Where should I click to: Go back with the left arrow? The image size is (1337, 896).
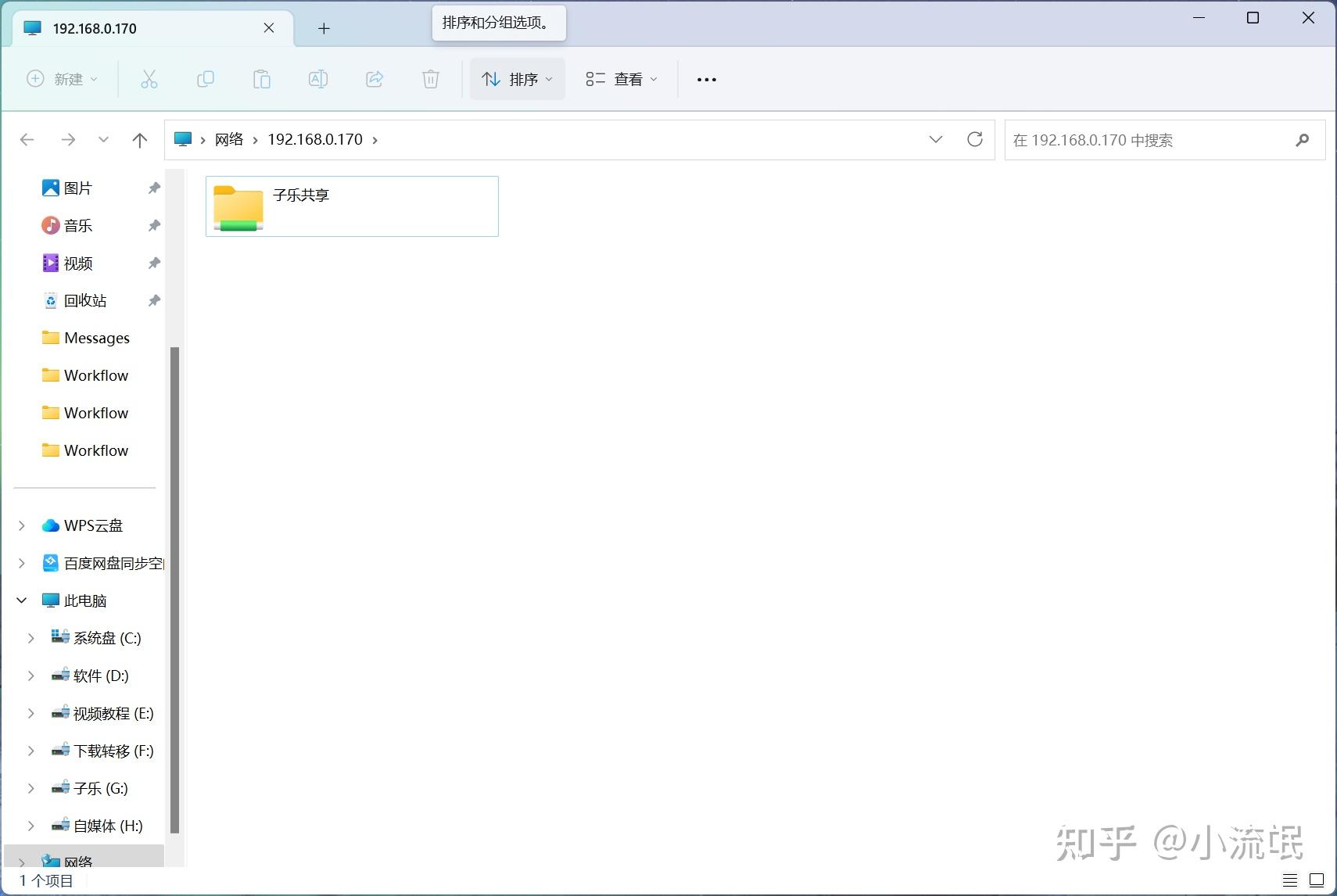coord(27,140)
